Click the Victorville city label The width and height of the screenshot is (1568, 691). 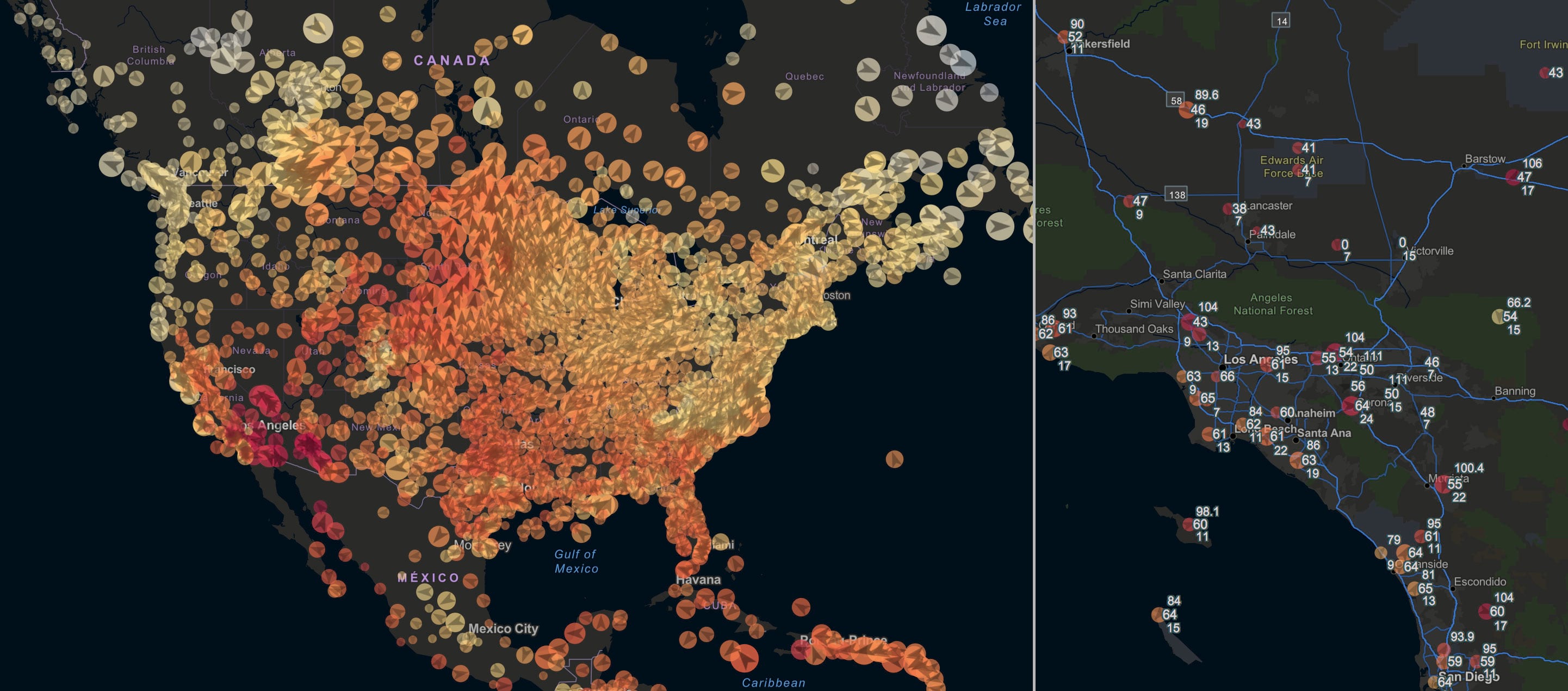pos(1431,251)
